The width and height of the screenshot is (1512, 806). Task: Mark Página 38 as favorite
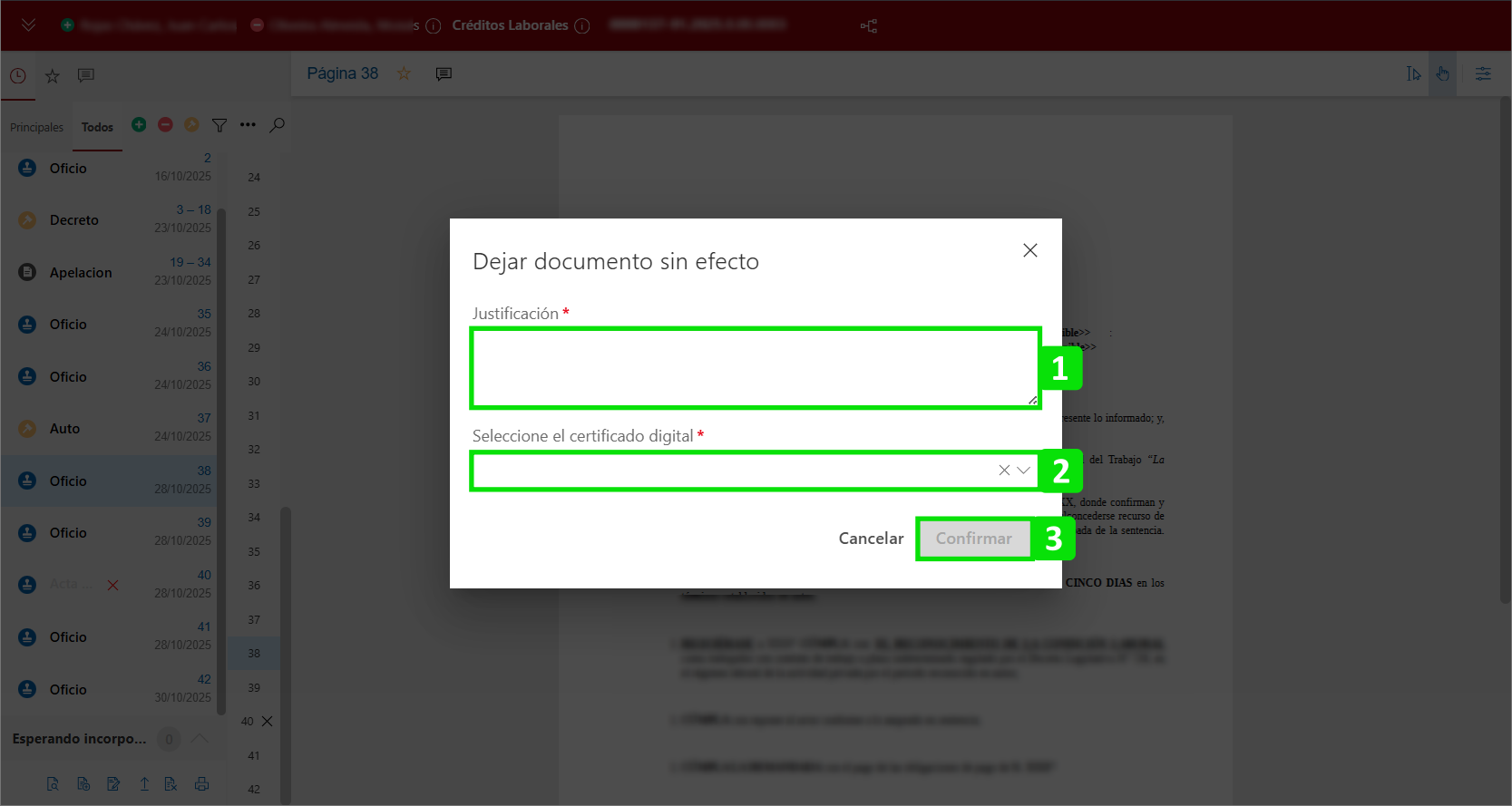coord(405,73)
